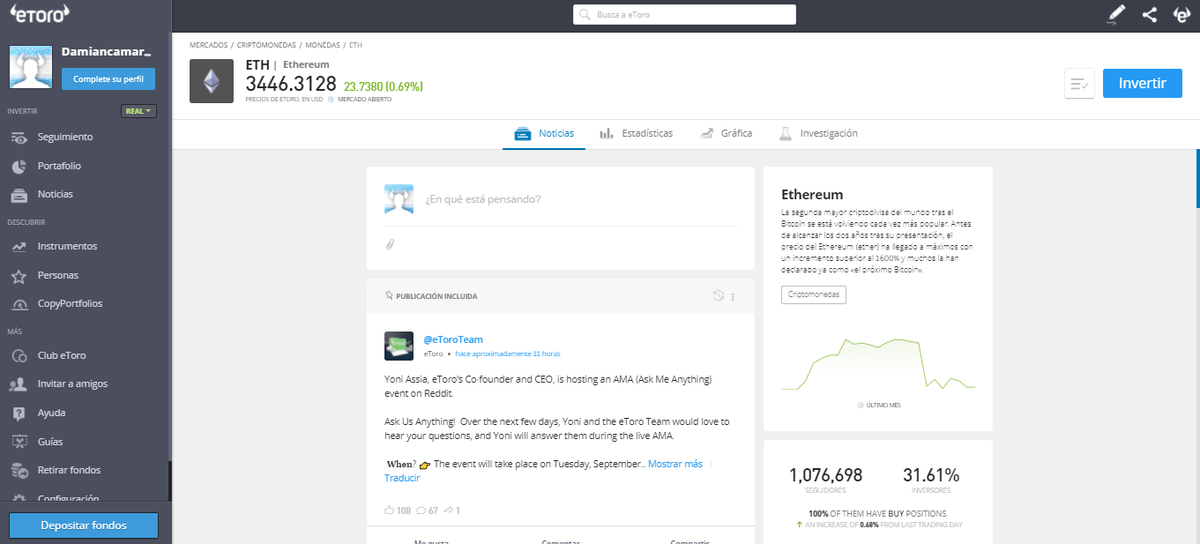Open the @eToroTeam profile link

click(x=453, y=340)
